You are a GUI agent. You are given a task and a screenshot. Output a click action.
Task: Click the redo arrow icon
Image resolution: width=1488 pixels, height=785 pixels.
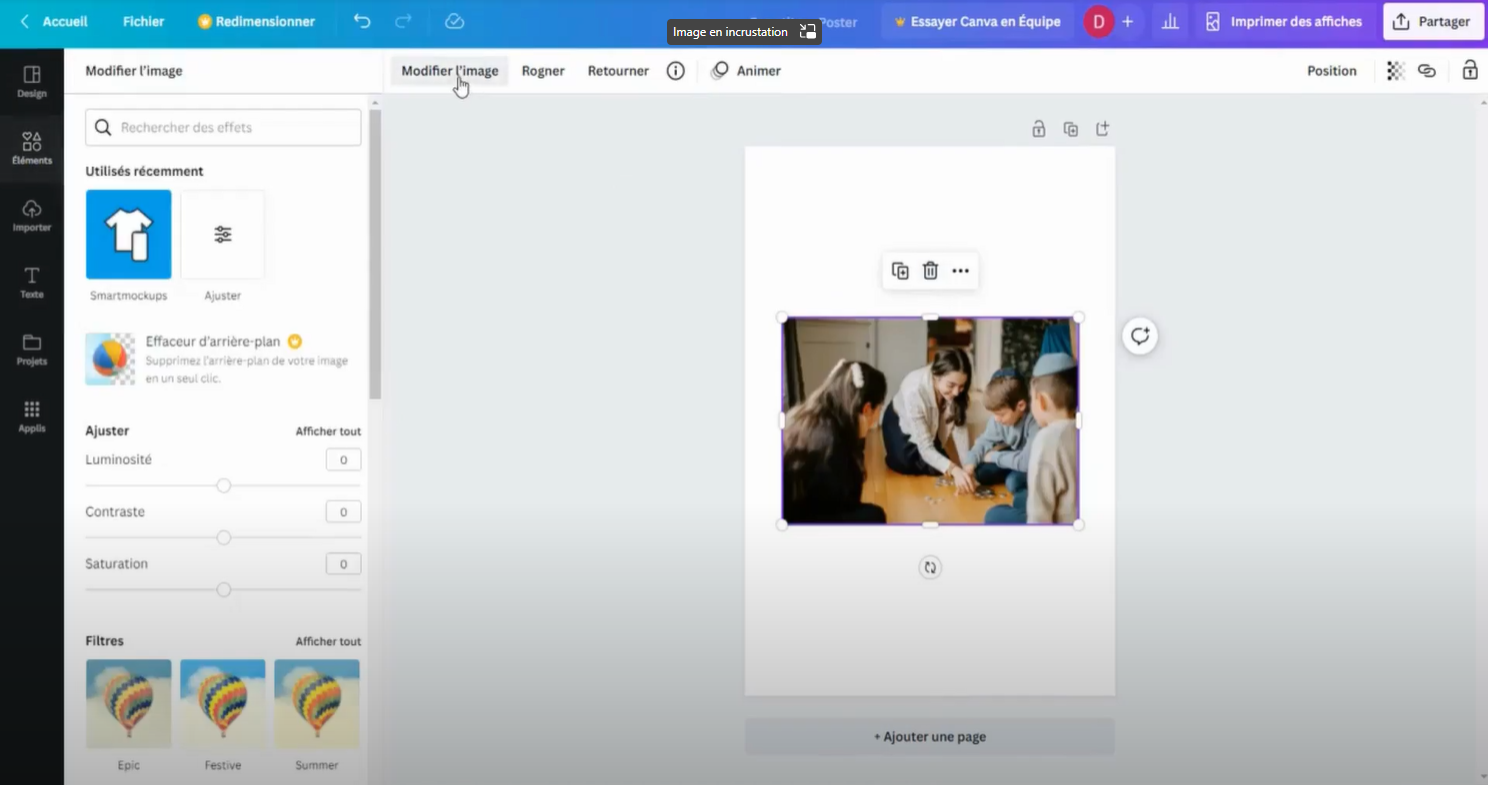click(x=403, y=21)
